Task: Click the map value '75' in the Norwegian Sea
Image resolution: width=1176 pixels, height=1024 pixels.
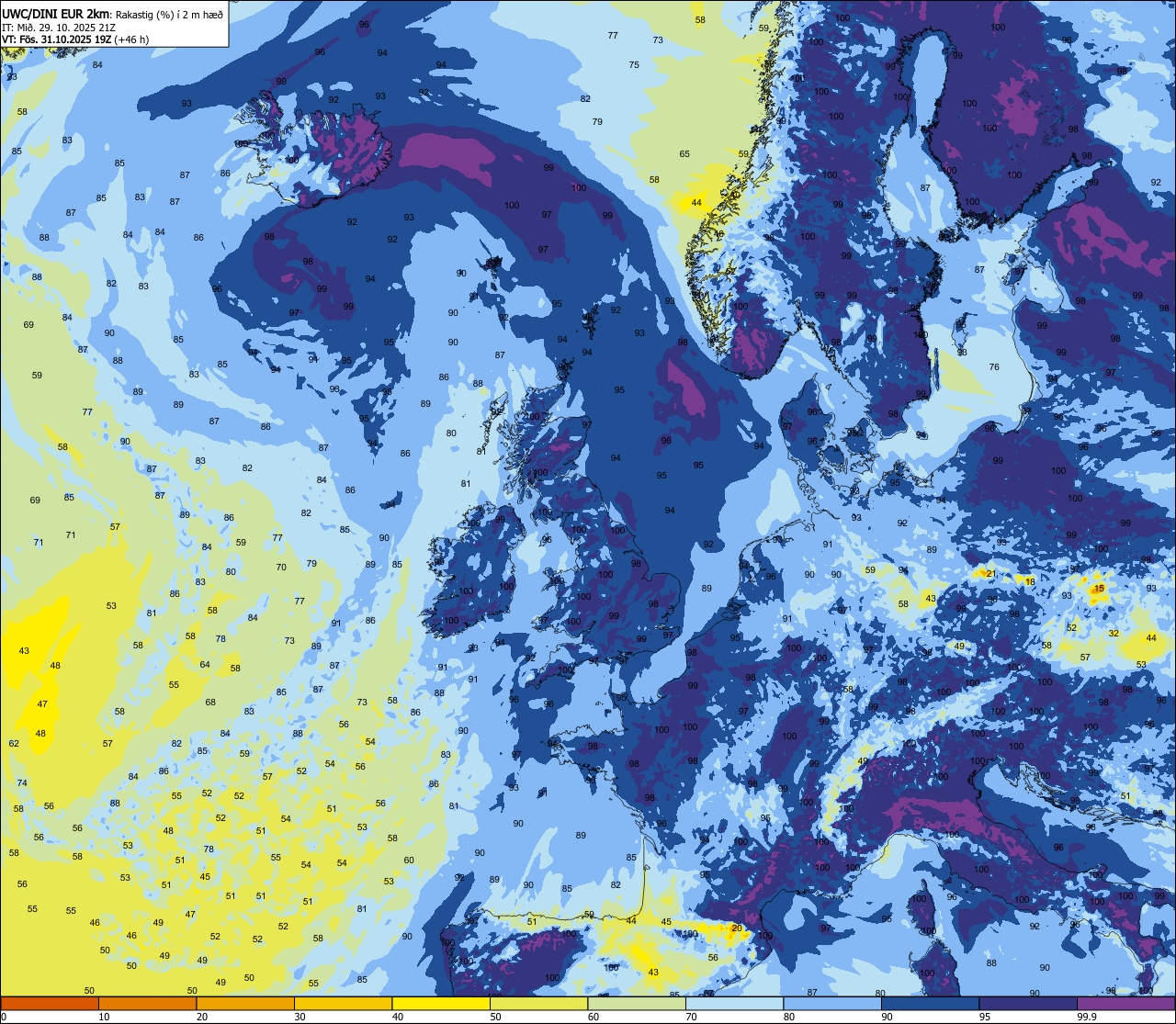Action: tap(634, 64)
